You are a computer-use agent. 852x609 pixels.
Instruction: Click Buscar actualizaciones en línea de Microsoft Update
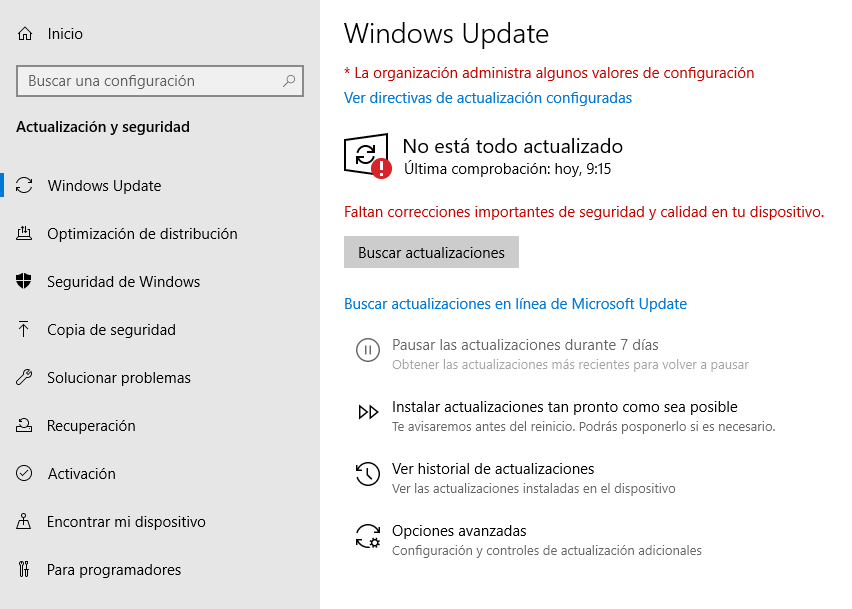515,304
